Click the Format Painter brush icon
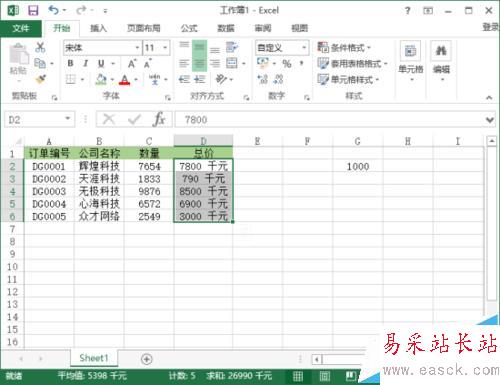 40,79
